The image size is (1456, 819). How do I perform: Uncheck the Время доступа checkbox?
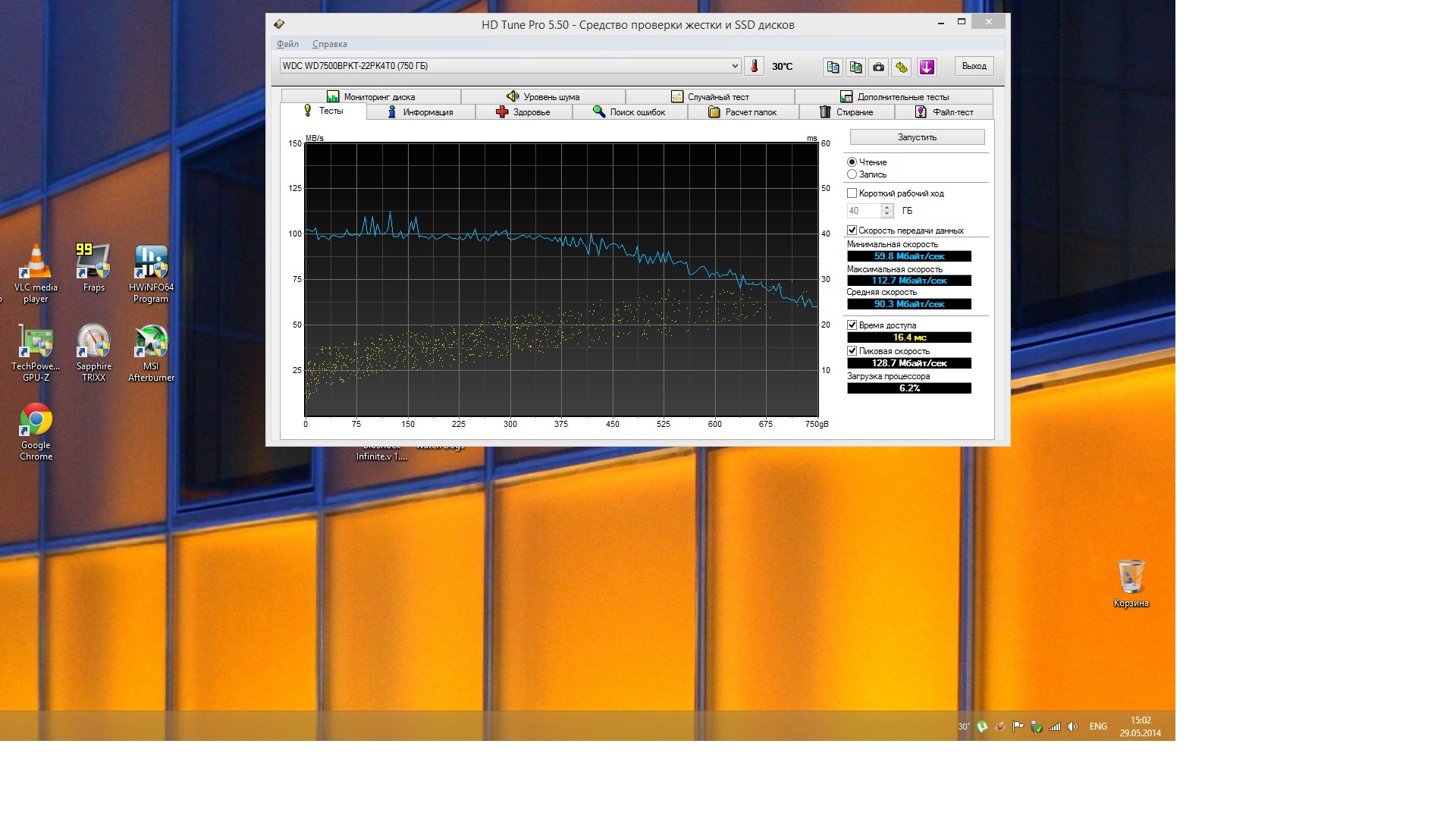(852, 325)
